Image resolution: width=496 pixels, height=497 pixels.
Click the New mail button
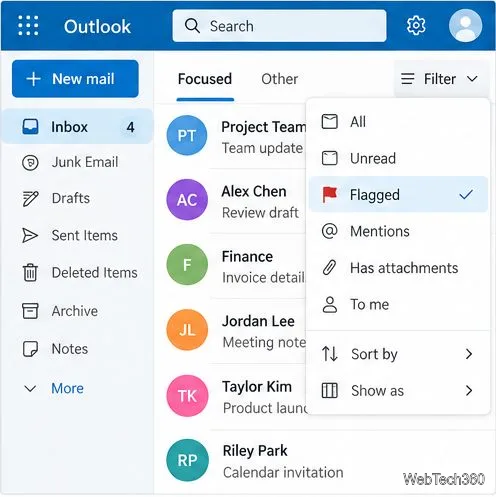point(75,79)
